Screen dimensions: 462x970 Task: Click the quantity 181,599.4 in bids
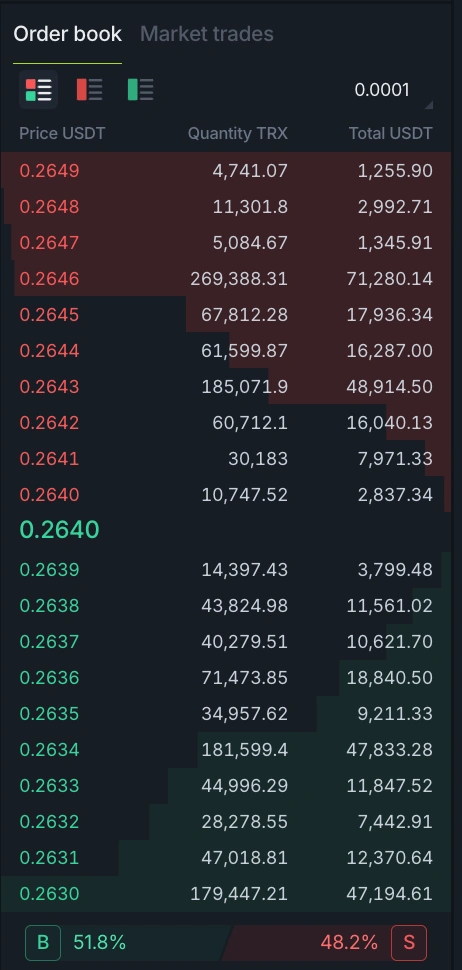(245, 750)
